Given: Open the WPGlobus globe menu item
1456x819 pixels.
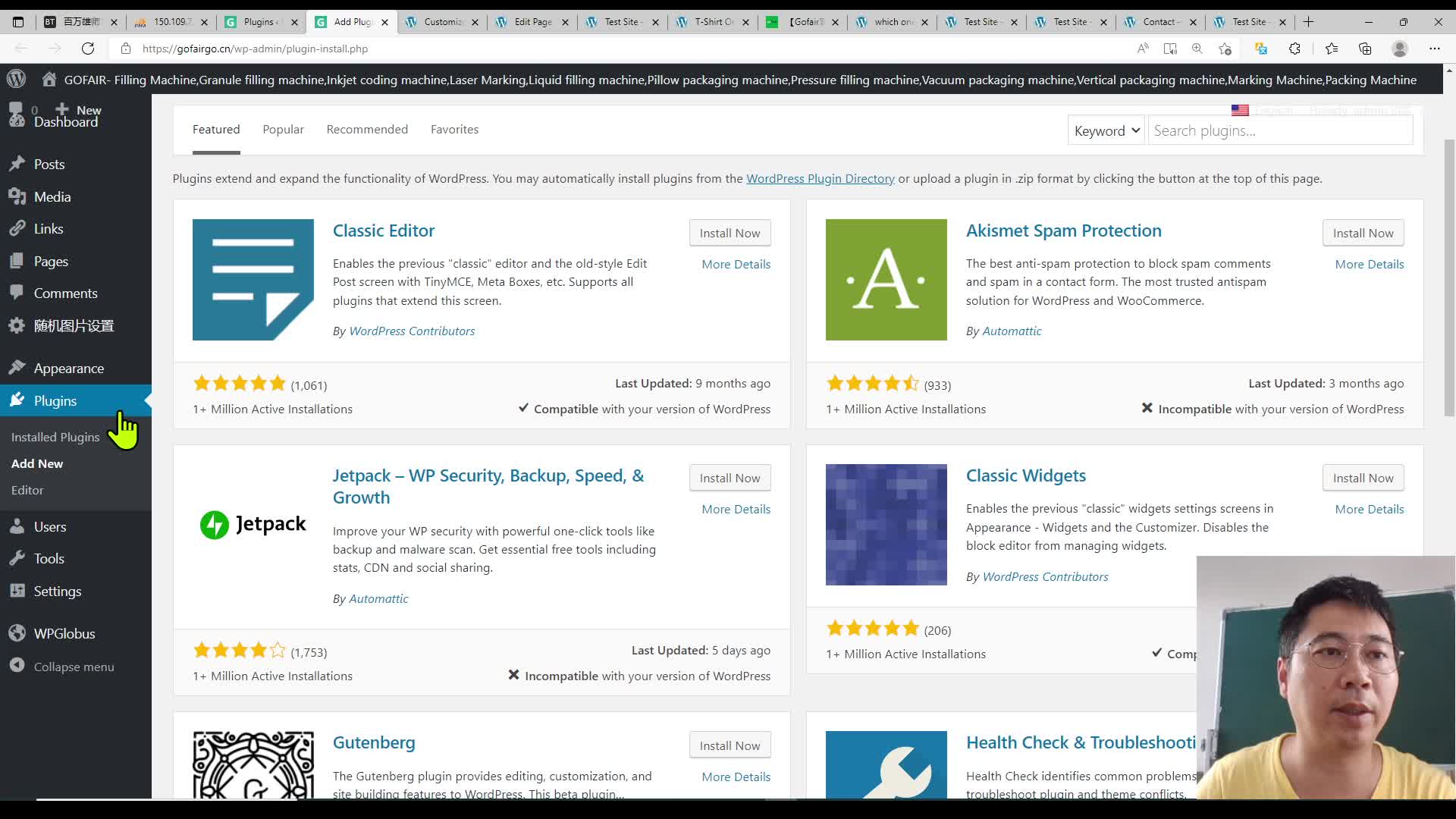Looking at the screenshot, I should coord(64,633).
